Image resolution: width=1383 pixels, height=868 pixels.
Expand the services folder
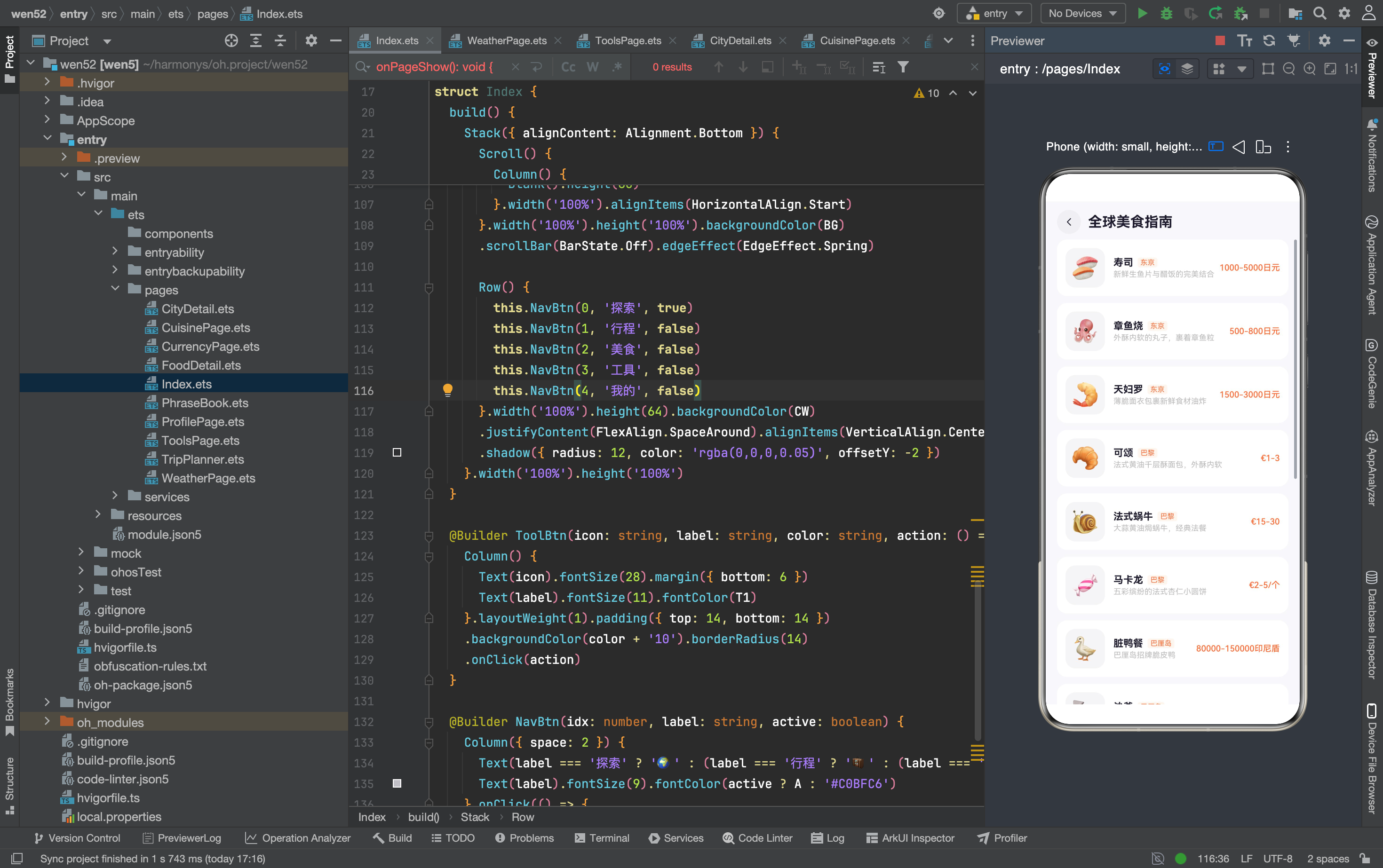coord(115,496)
